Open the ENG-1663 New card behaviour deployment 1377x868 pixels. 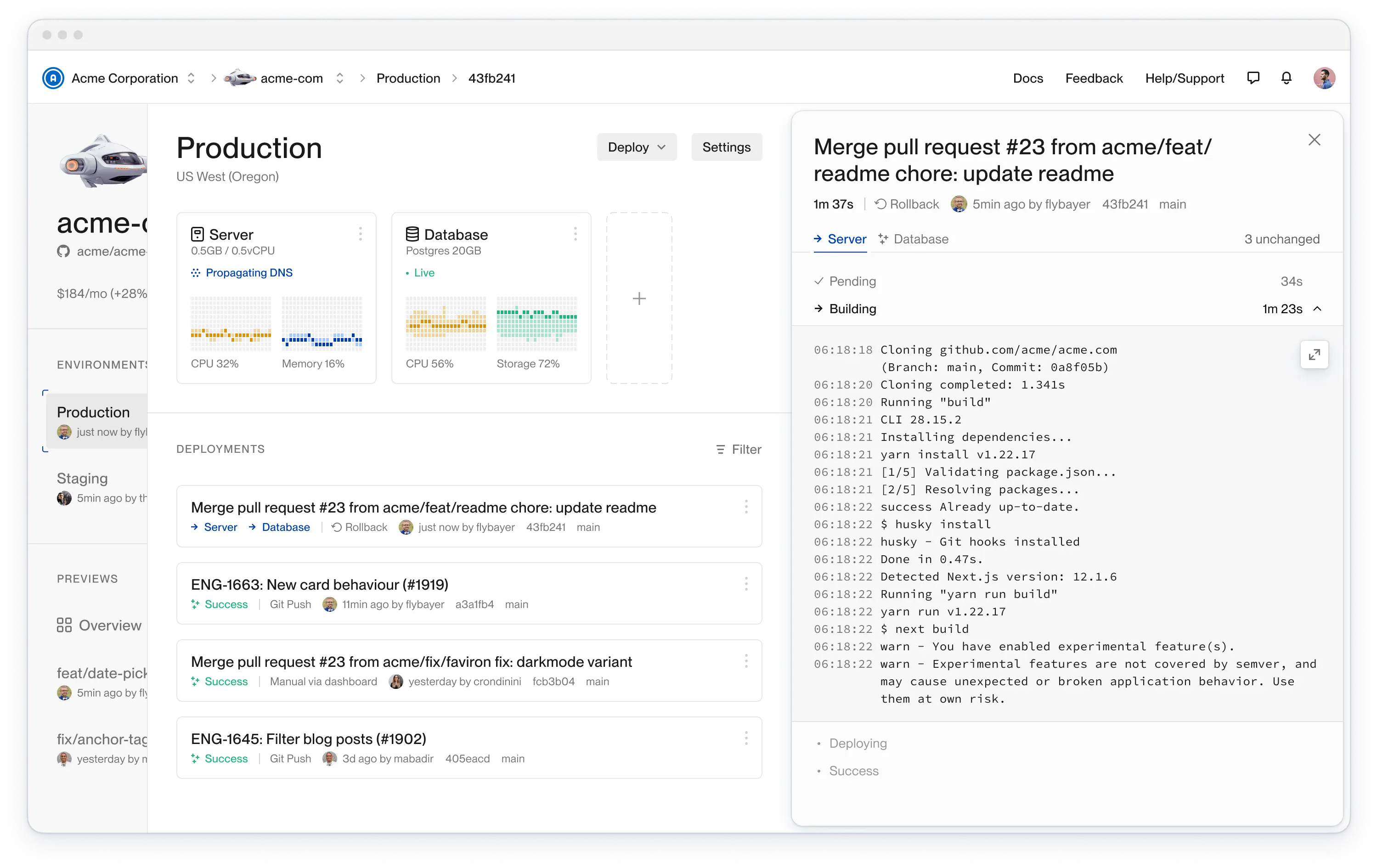pos(469,593)
